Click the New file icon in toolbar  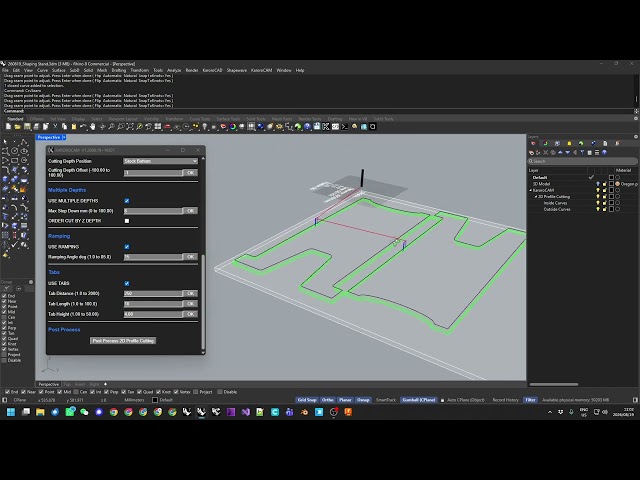(x=8, y=127)
